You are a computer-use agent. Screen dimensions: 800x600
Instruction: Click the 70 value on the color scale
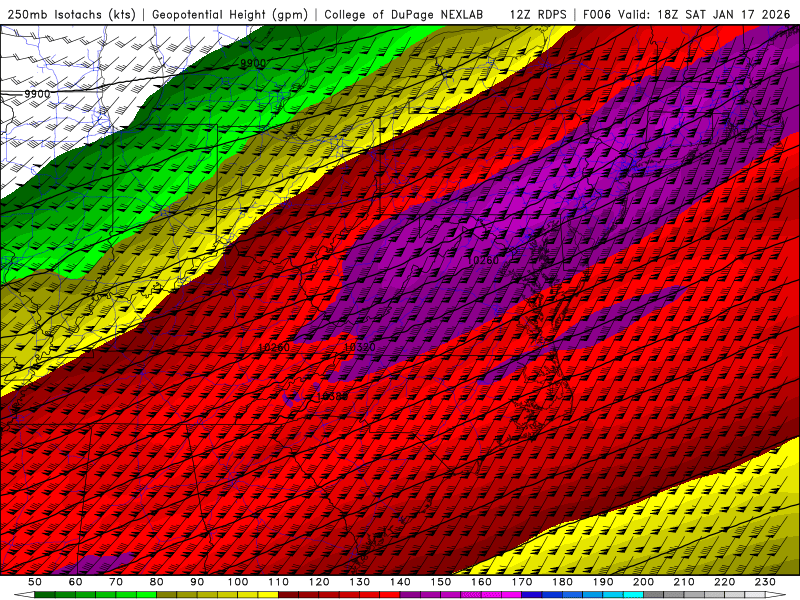point(116,582)
